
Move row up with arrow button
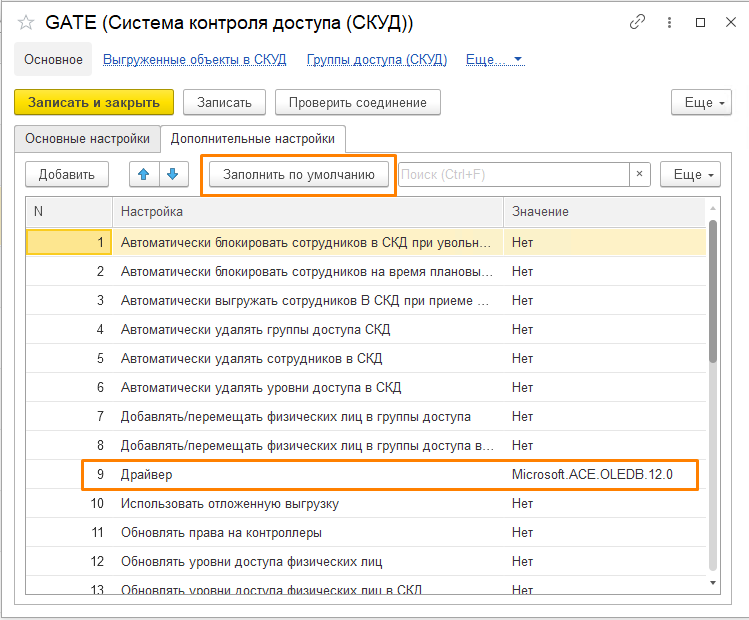(x=144, y=174)
